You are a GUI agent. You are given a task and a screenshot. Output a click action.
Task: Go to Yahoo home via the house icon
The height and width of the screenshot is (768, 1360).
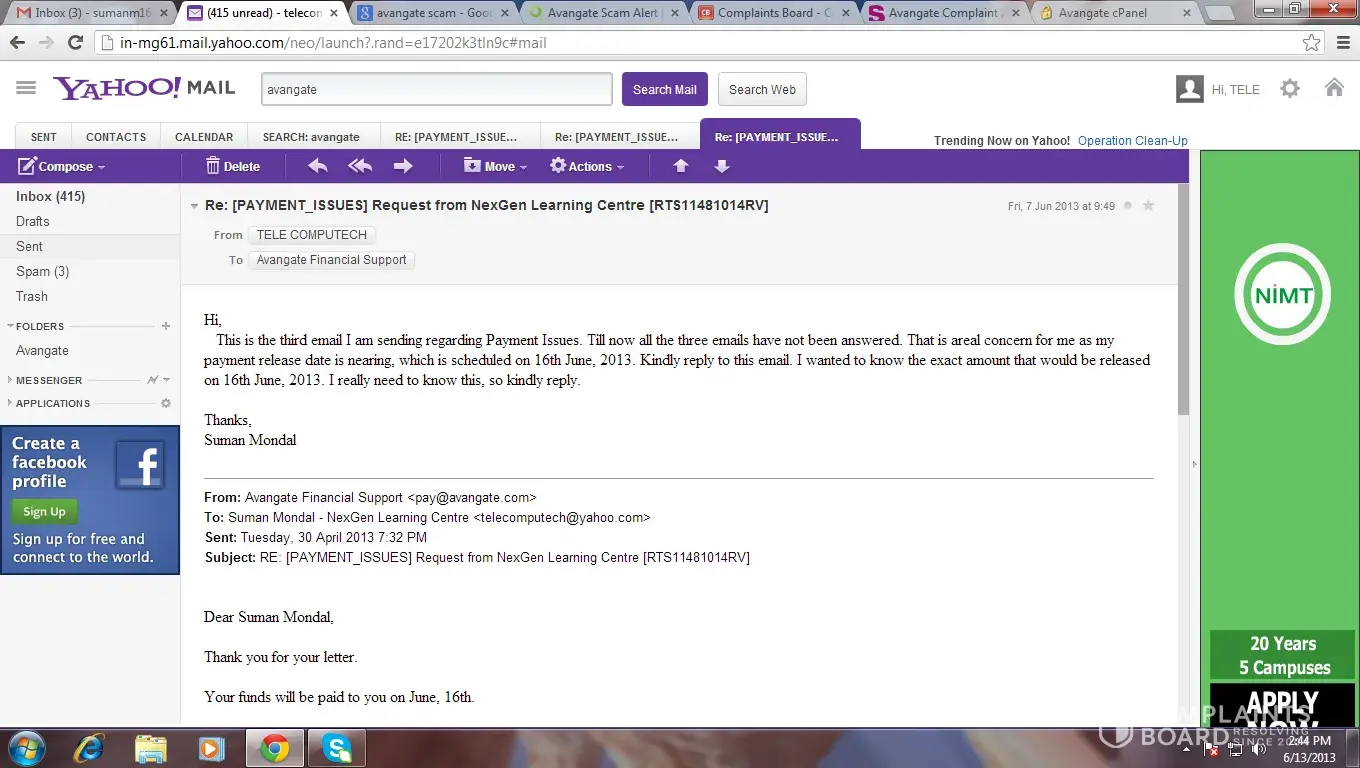pos(1334,87)
